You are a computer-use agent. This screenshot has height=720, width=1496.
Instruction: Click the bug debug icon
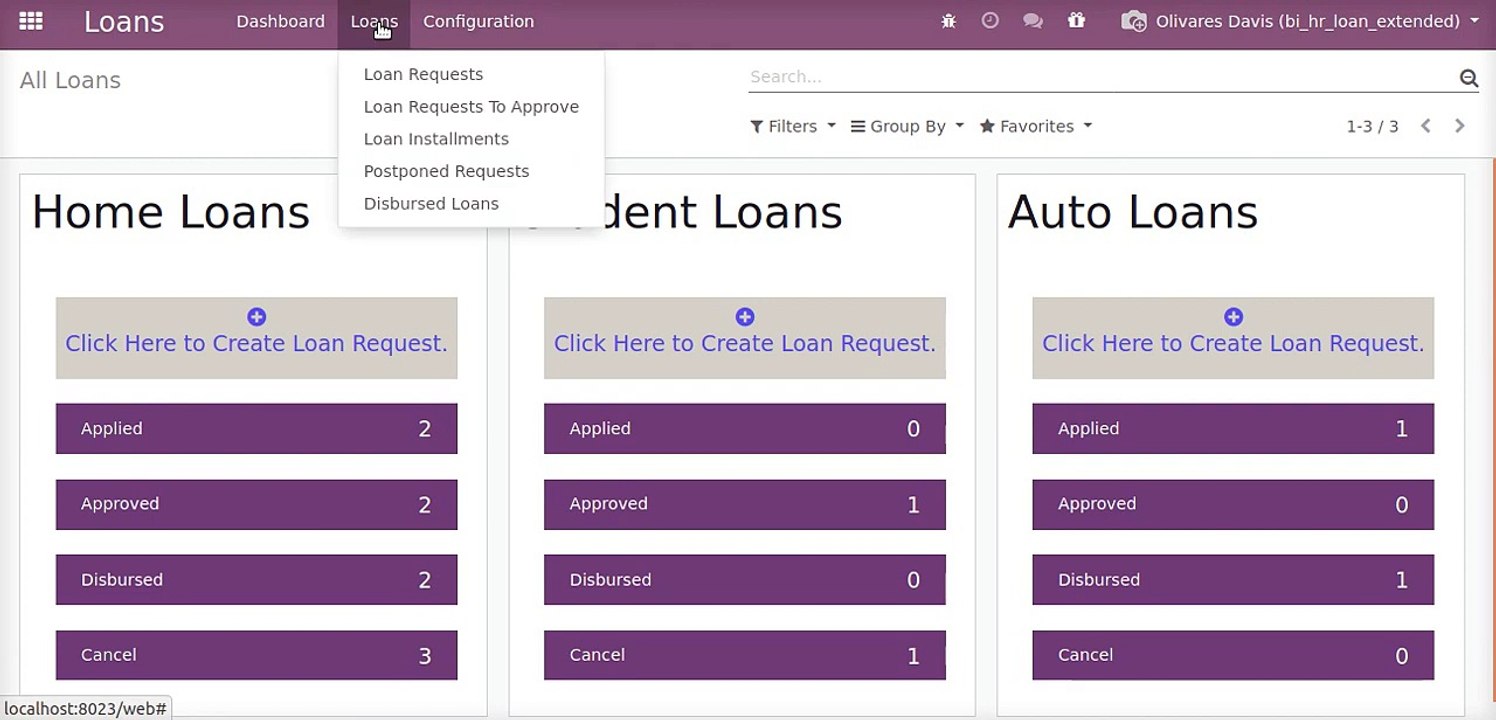pos(948,21)
